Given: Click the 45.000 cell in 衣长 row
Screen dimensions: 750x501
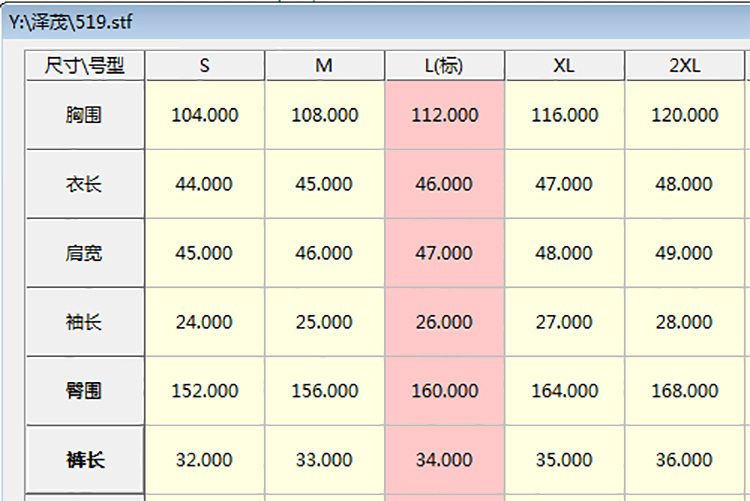Looking at the screenshot, I should pos(325,184).
